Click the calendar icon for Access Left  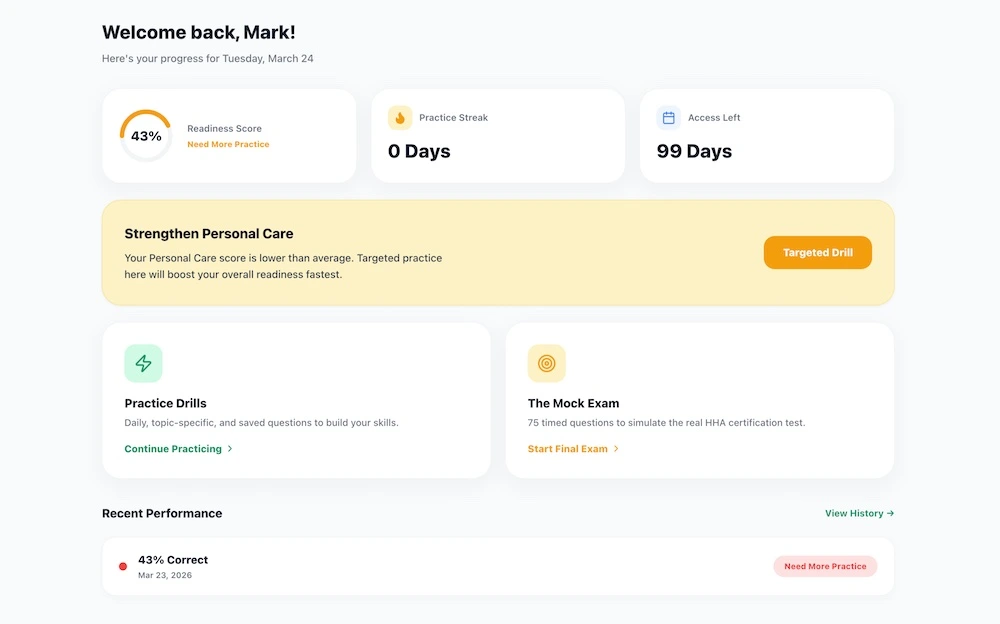click(x=668, y=118)
